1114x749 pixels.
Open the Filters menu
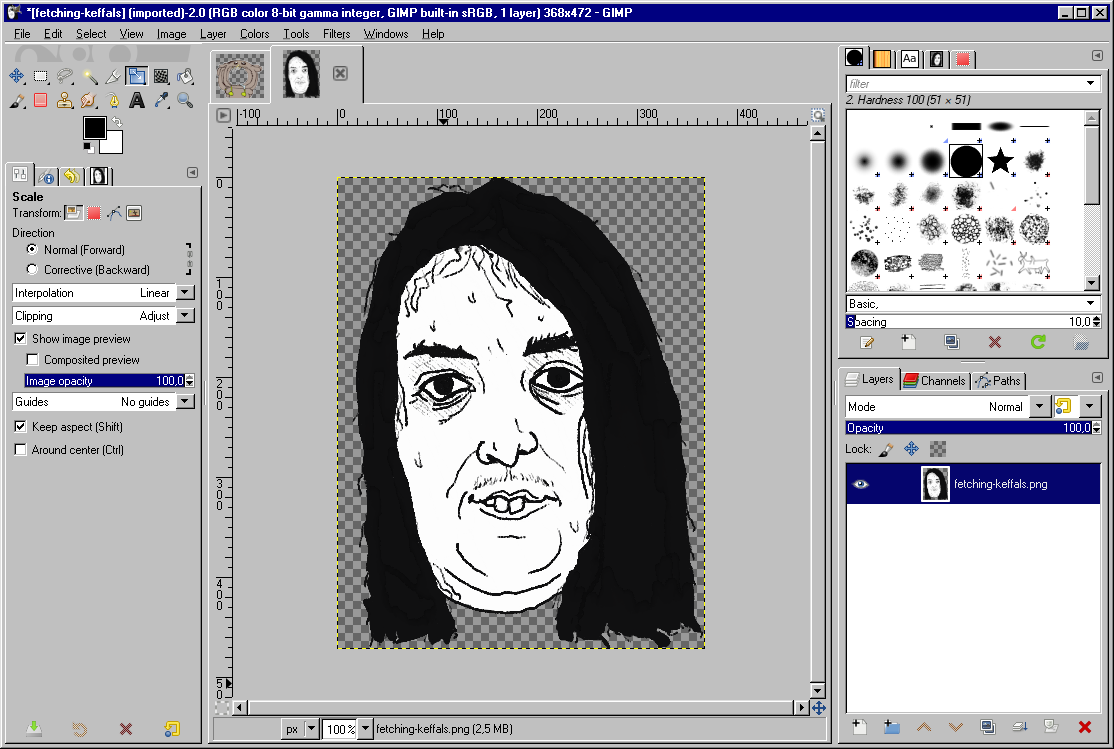point(336,33)
